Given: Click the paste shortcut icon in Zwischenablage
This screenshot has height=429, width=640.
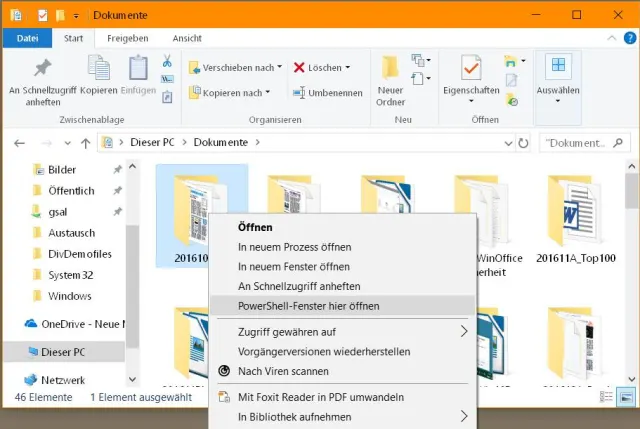Looking at the screenshot, I should [x=167, y=97].
